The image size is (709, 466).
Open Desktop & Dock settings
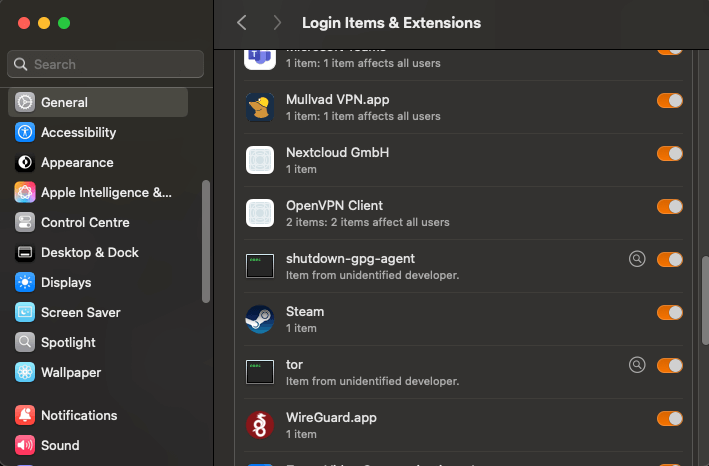tap(98, 252)
